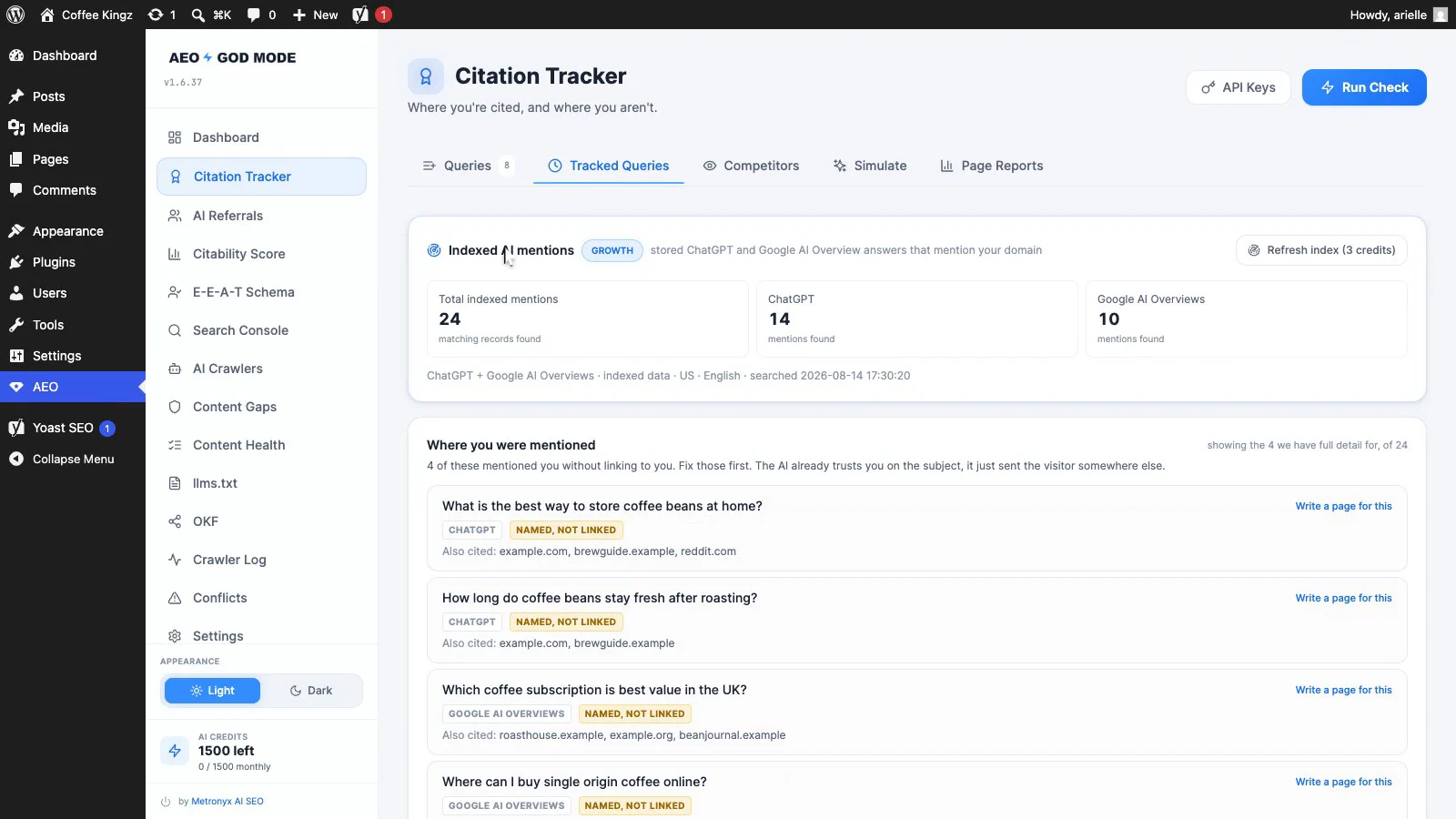Screen dimensions: 1456x819
Task: Go to the Page Reports tab
Action: (991, 166)
